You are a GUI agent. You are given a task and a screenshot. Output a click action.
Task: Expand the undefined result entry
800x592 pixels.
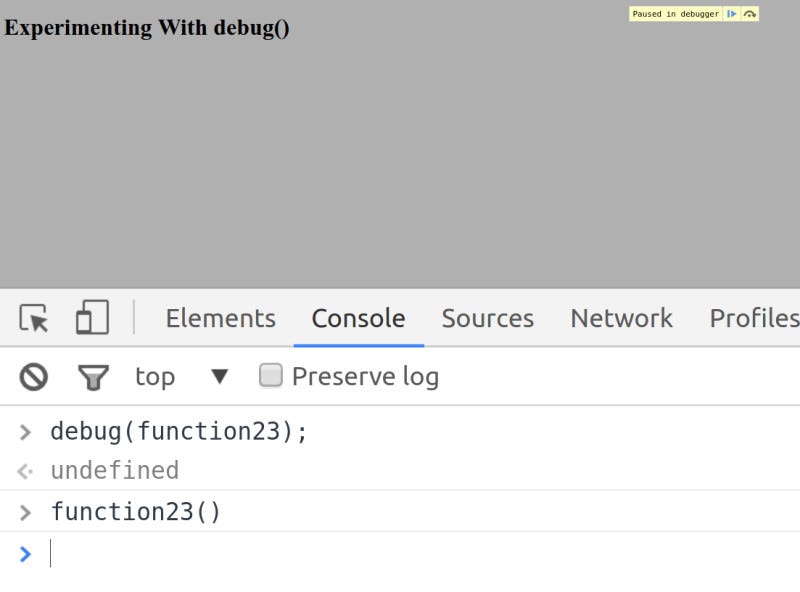tap(25, 471)
